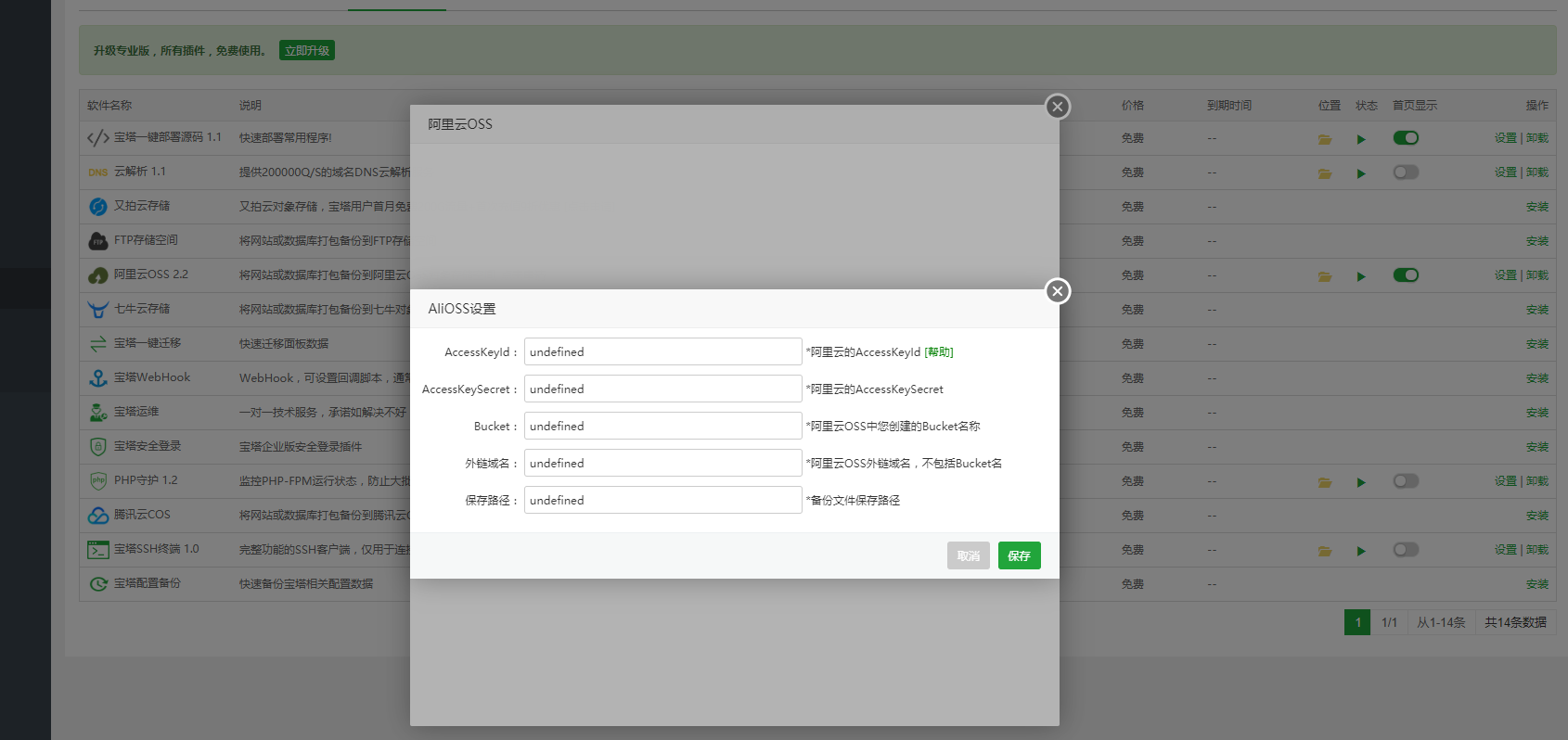
Task: Click play status icon for 宝塔一键部署源码
Action: [1361, 140]
